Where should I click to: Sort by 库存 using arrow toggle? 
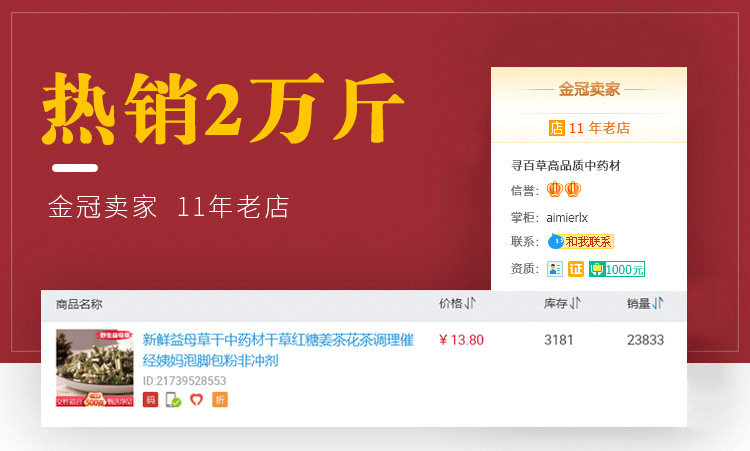point(574,303)
